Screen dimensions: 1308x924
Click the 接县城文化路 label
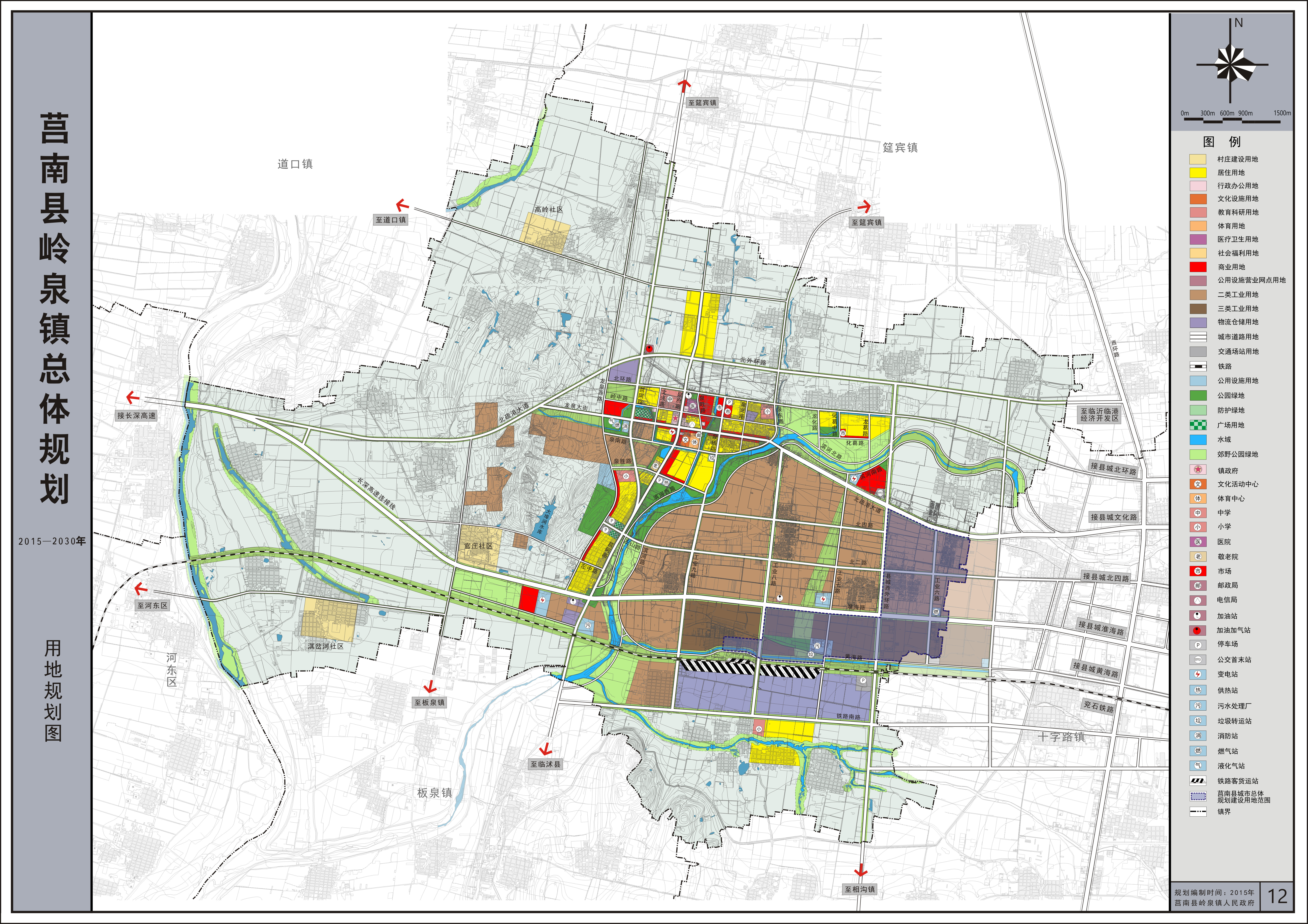coord(1114,517)
